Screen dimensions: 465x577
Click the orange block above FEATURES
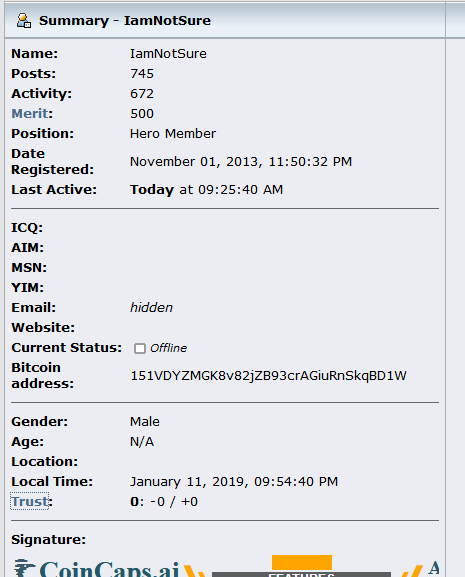click(302, 563)
